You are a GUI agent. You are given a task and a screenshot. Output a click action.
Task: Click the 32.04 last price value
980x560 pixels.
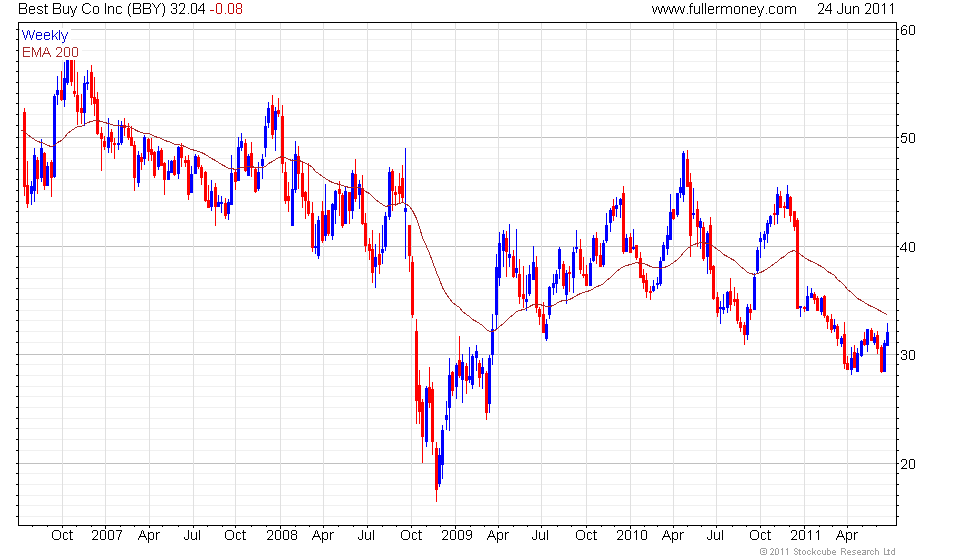[x=188, y=9]
